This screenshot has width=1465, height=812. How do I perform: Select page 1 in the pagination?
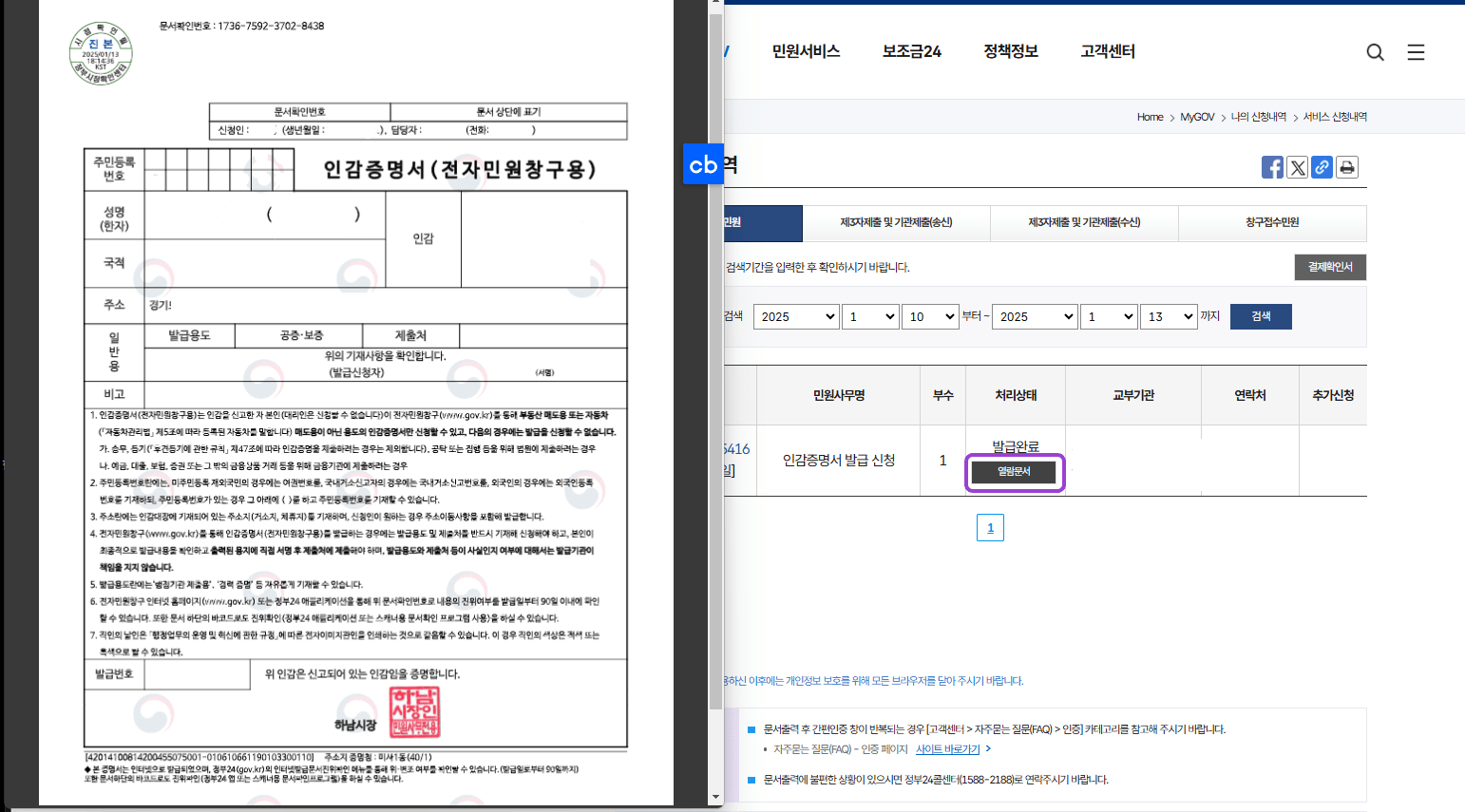[x=990, y=527]
